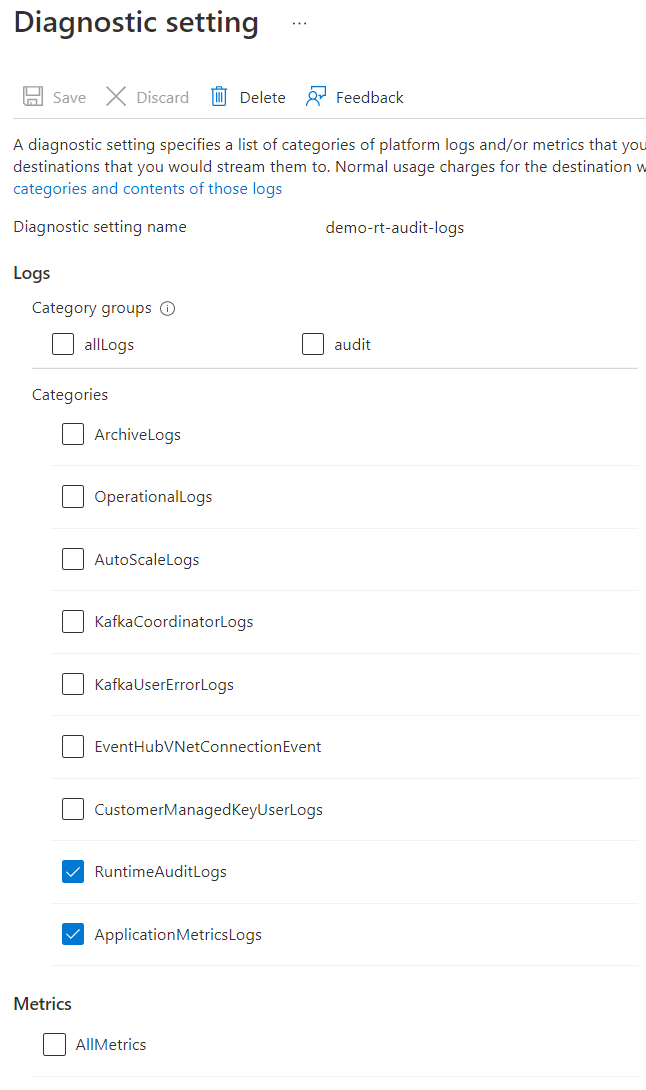The height and width of the screenshot is (1090, 646).
Task: Select the AutoScaleLogs checkbox
Action: click(73, 559)
